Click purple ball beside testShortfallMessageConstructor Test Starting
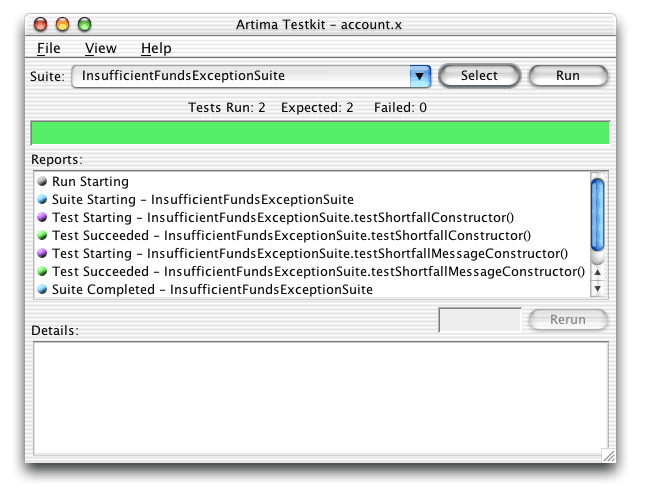The height and width of the screenshot is (489, 648). pyautogui.click(x=42, y=253)
